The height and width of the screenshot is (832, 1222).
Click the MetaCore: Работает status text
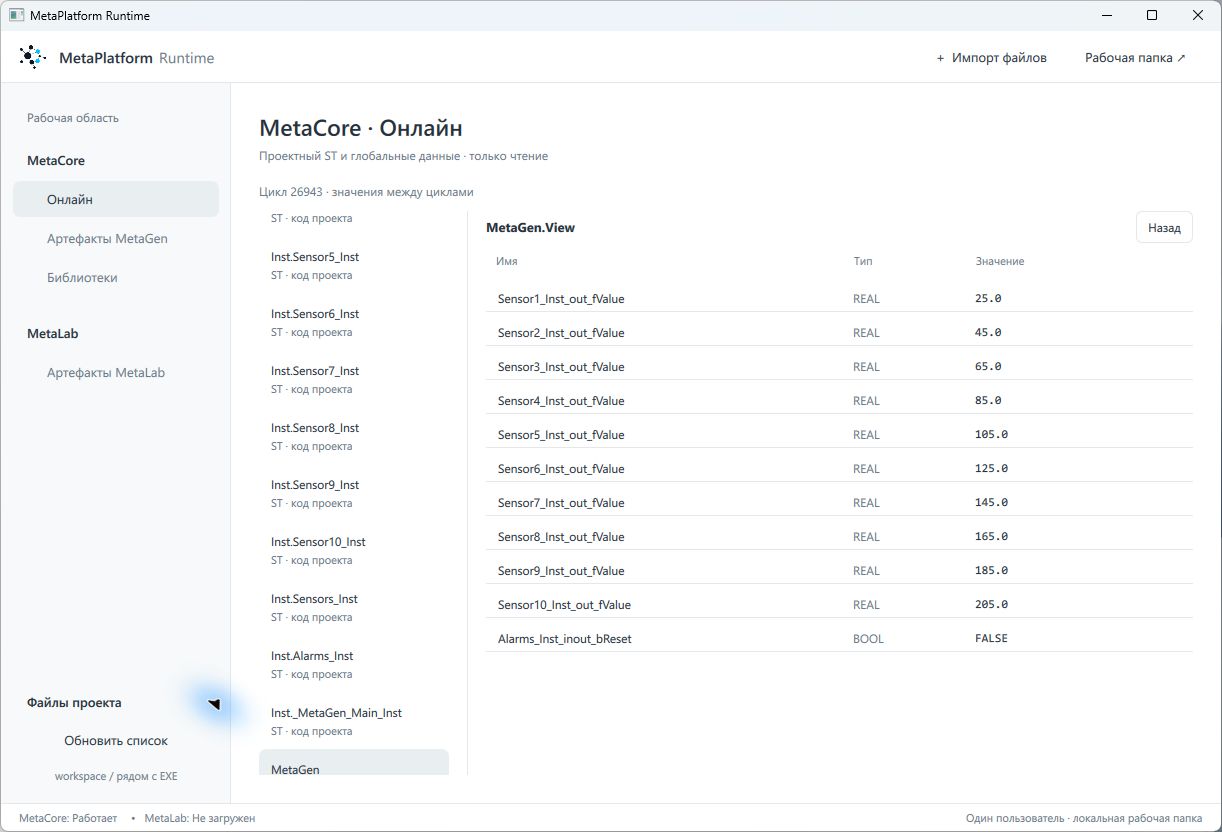click(x=68, y=818)
